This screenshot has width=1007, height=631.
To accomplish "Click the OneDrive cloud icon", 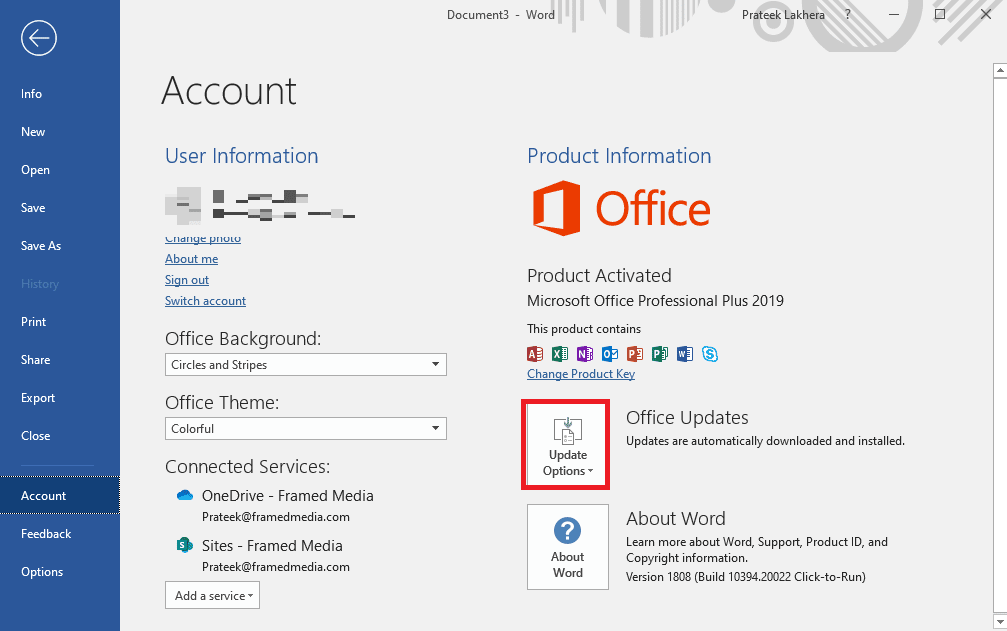I will click(x=185, y=495).
